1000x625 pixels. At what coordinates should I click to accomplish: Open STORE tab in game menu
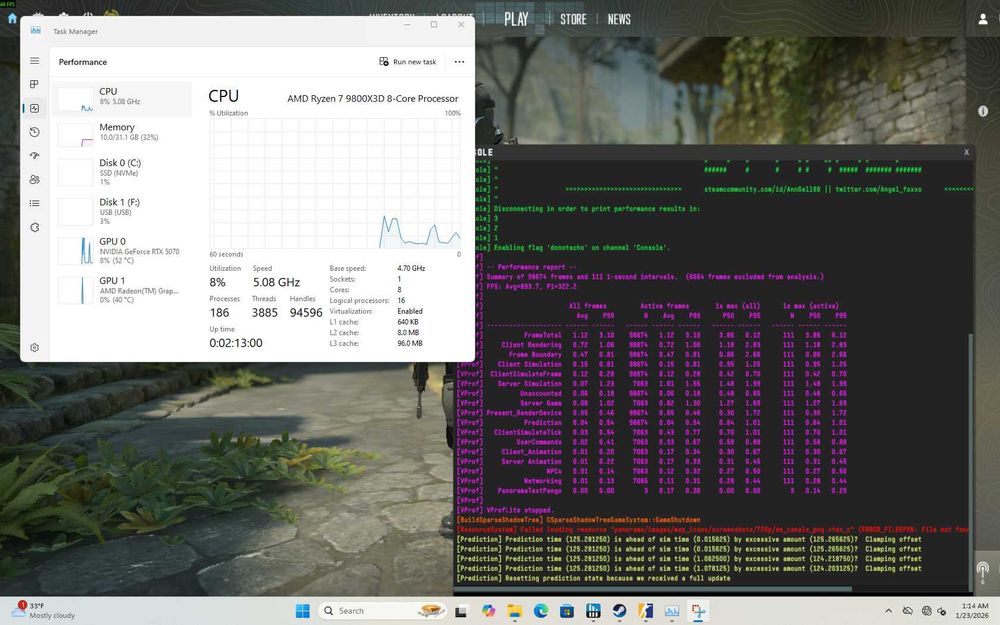tap(573, 19)
